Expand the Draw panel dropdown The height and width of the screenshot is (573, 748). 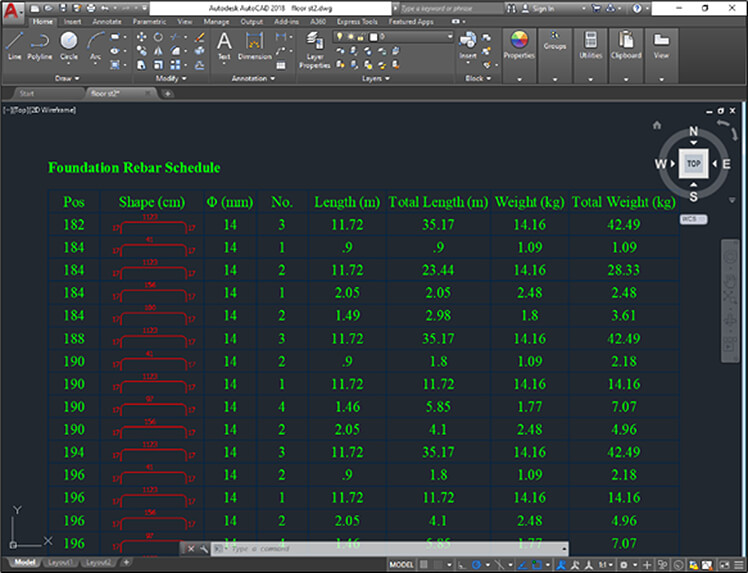[68, 78]
